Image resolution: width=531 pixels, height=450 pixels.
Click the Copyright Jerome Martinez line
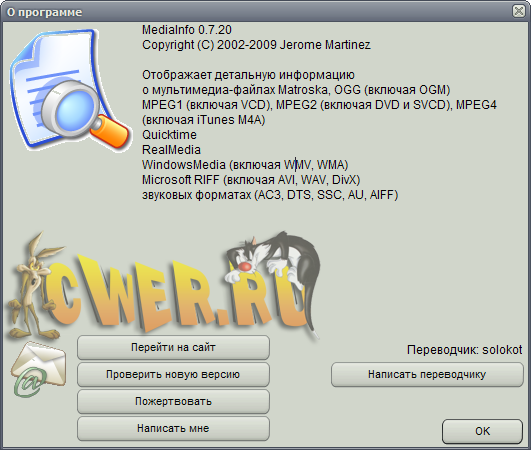coord(256,45)
